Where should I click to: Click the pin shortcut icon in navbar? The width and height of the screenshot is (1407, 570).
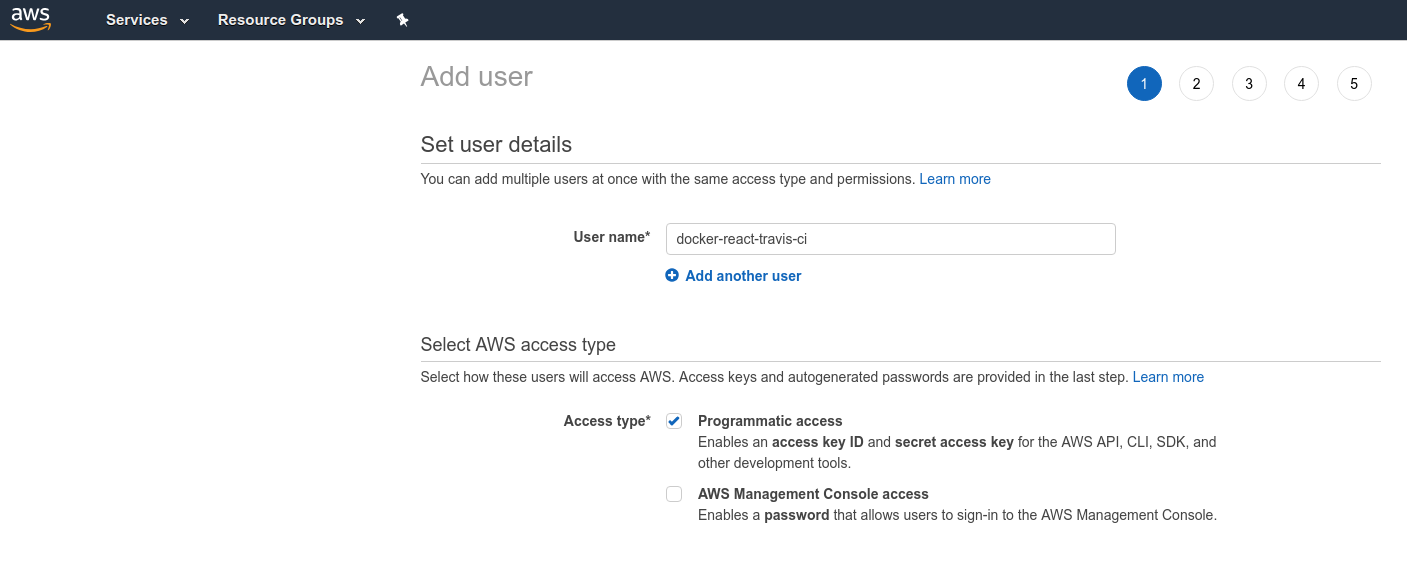coord(403,20)
